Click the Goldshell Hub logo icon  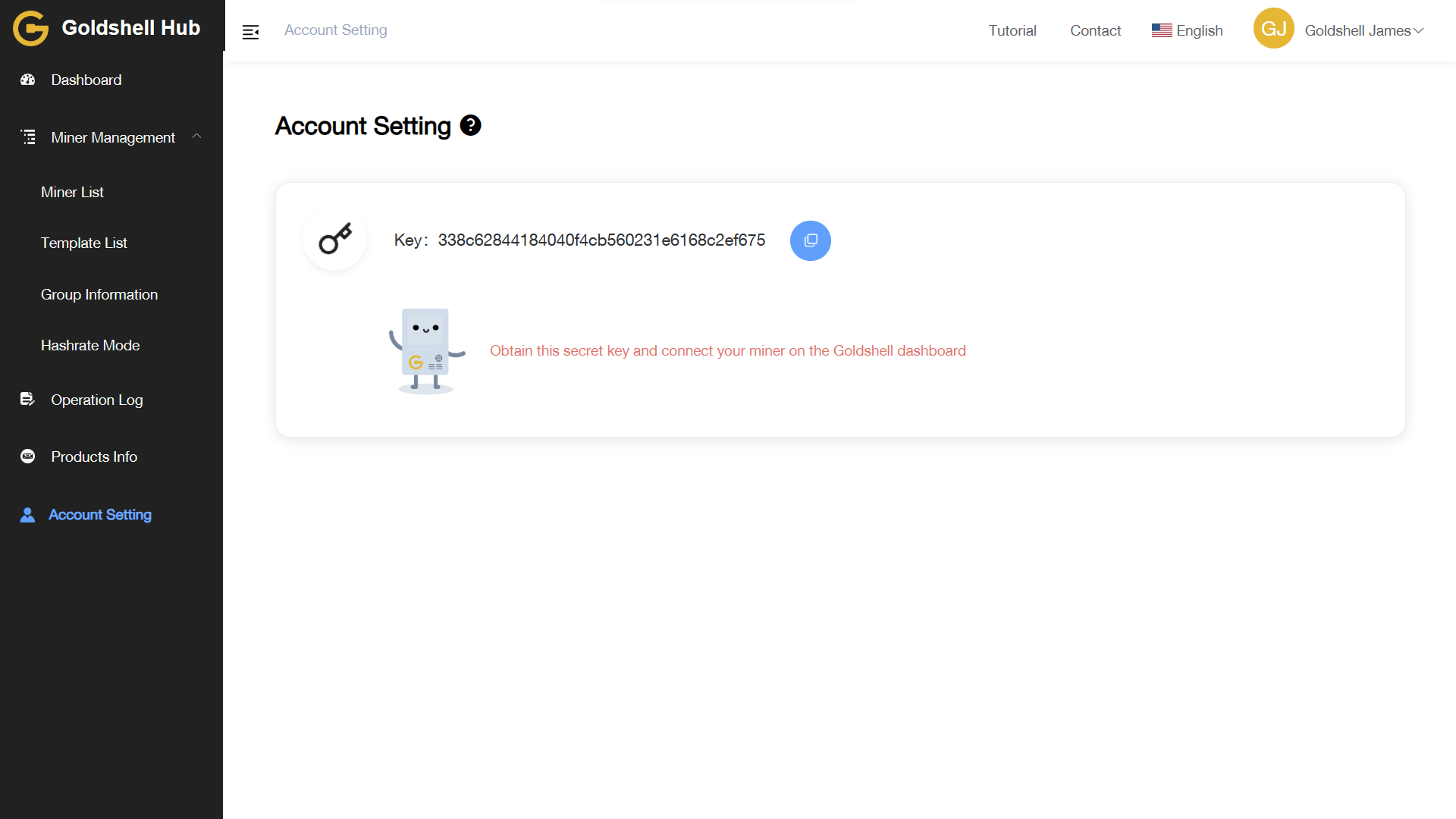30,29
